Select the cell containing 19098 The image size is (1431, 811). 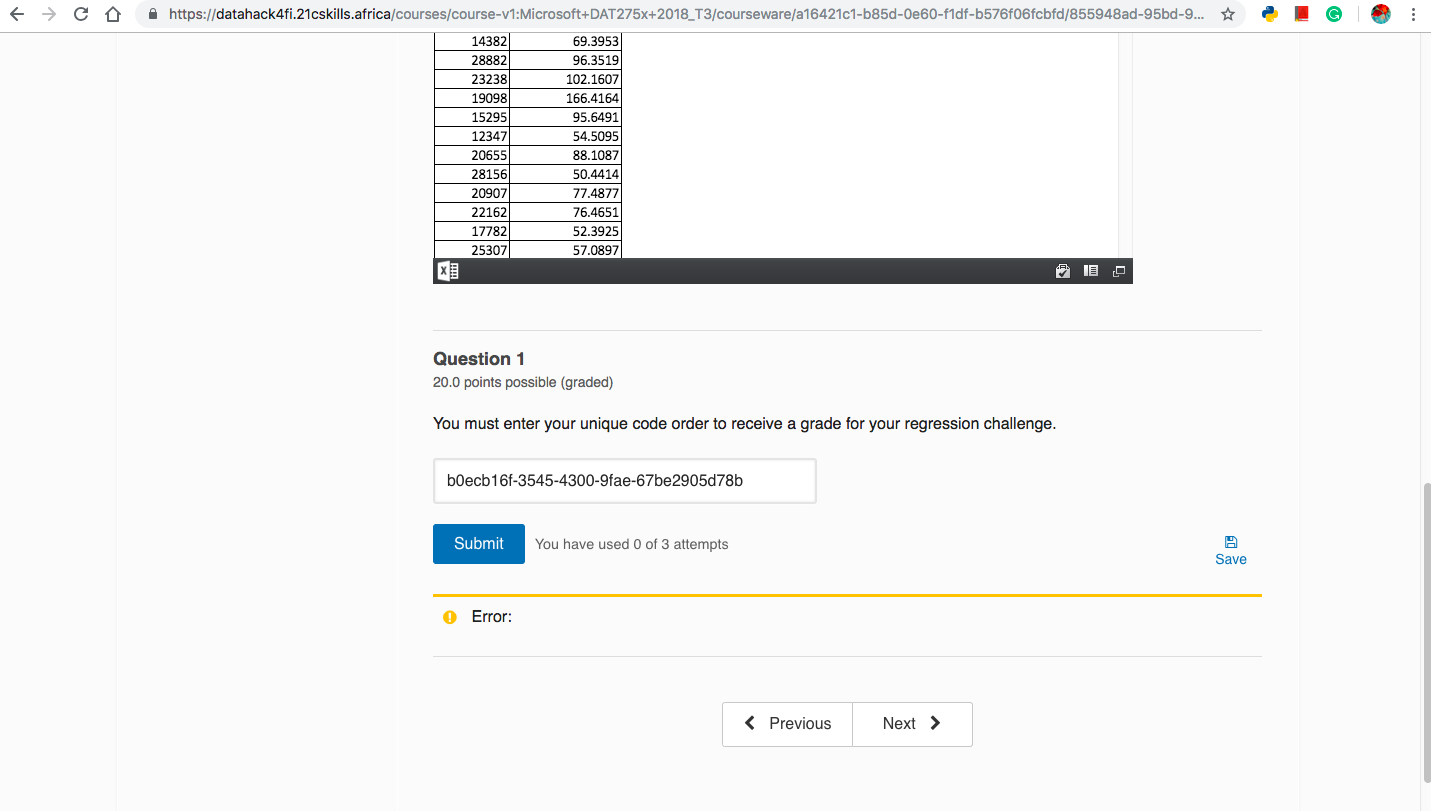[472, 98]
